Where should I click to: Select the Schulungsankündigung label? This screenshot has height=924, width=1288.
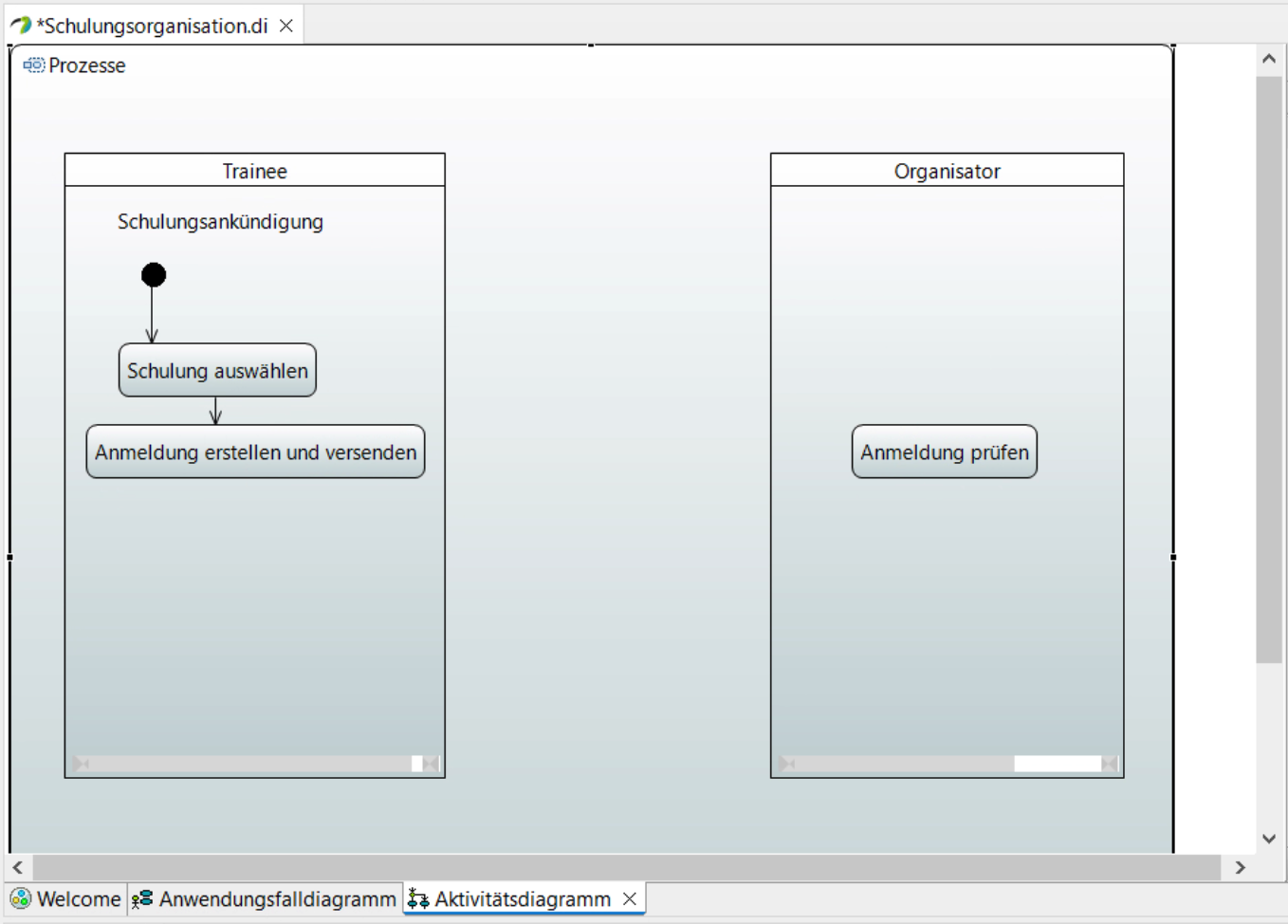(x=220, y=222)
